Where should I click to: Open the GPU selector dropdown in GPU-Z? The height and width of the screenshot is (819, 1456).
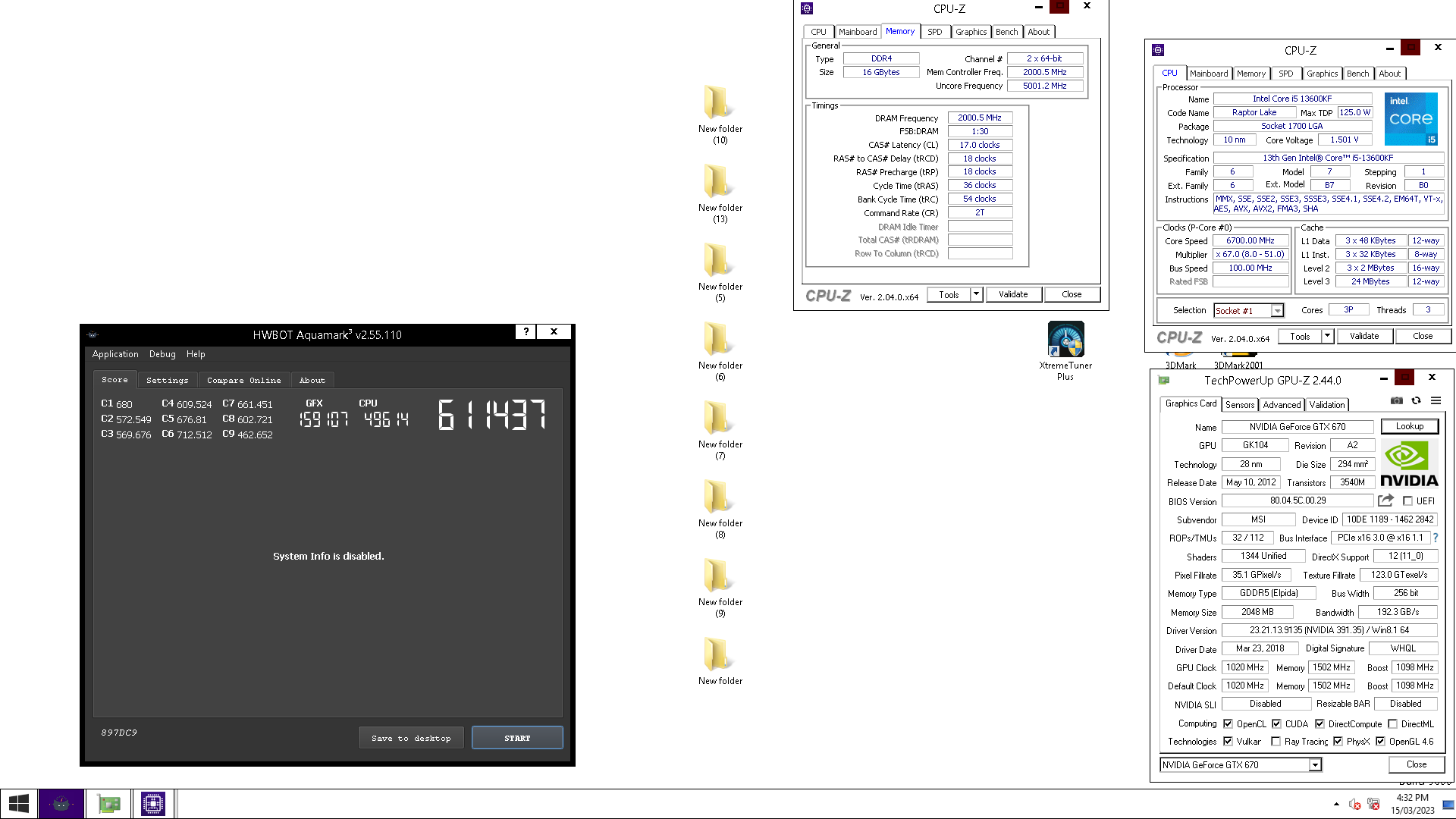(1315, 764)
